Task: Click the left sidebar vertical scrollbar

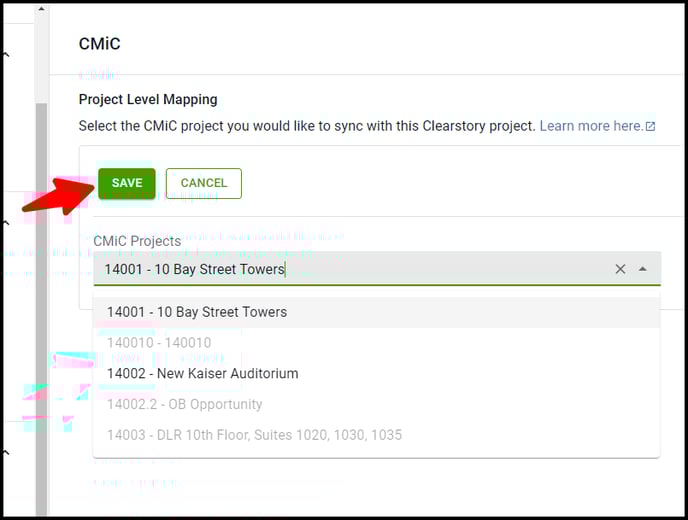Action: 41,300
